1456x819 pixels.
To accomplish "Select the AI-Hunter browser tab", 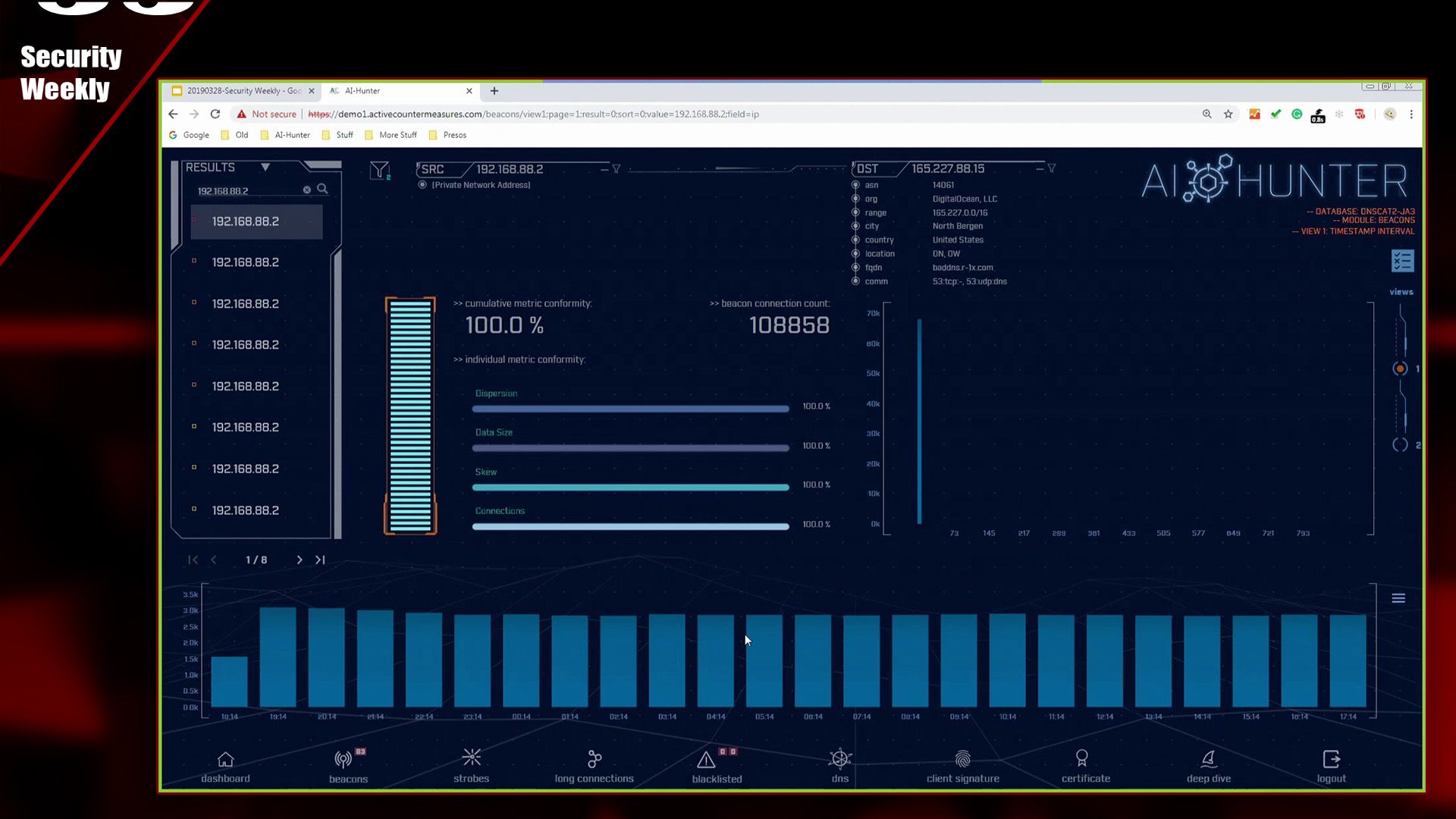I will [400, 91].
